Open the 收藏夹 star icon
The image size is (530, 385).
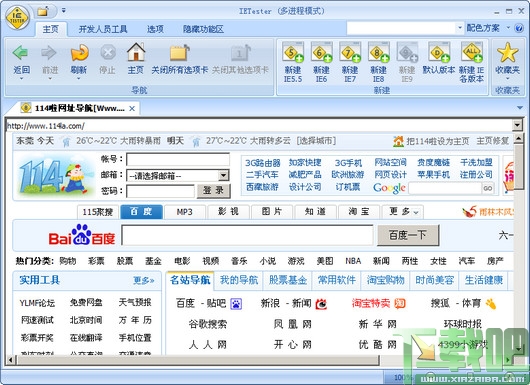(x=507, y=52)
